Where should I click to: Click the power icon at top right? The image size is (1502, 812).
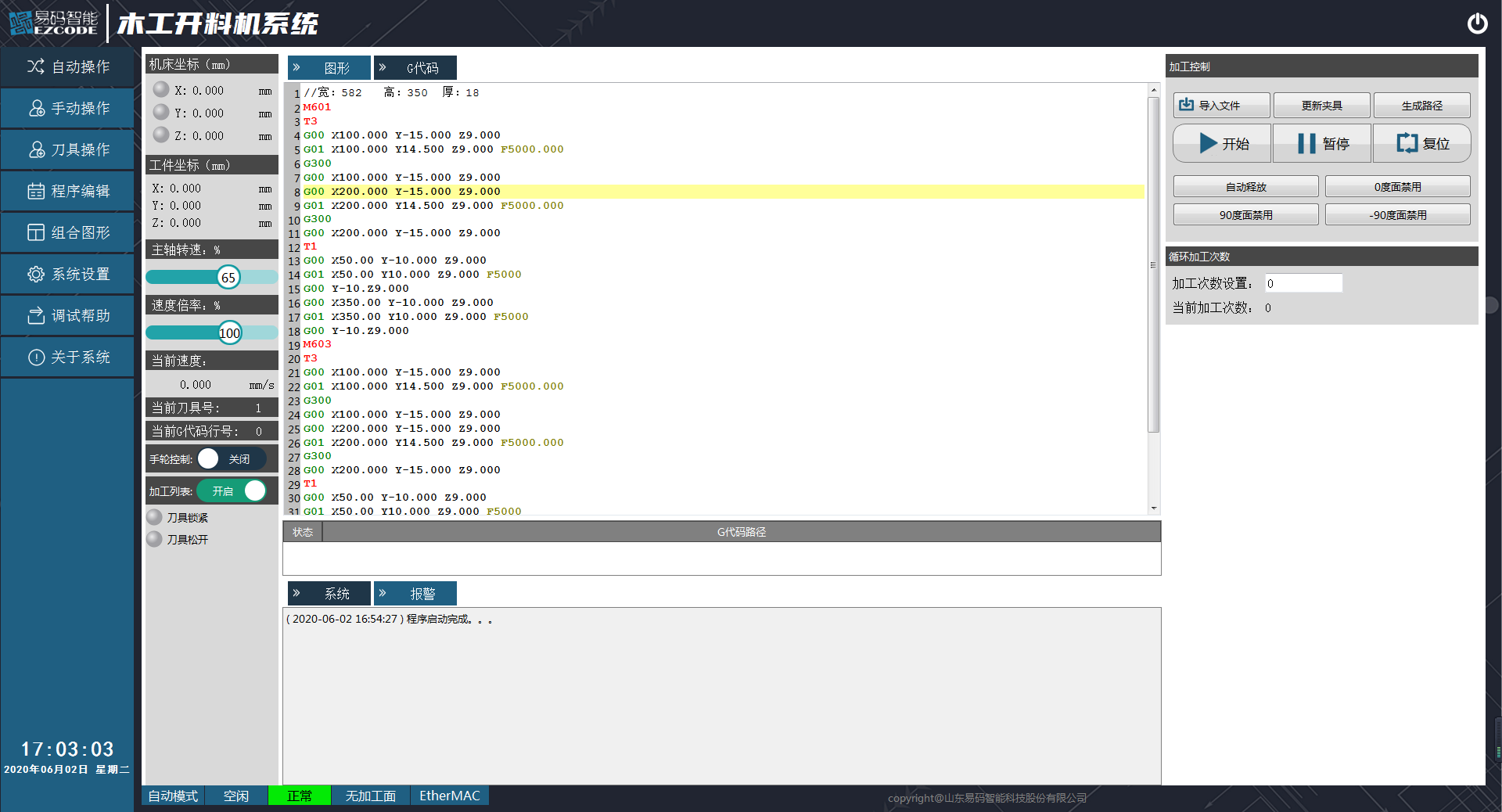pyautogui.click(x=1477, y=23)
